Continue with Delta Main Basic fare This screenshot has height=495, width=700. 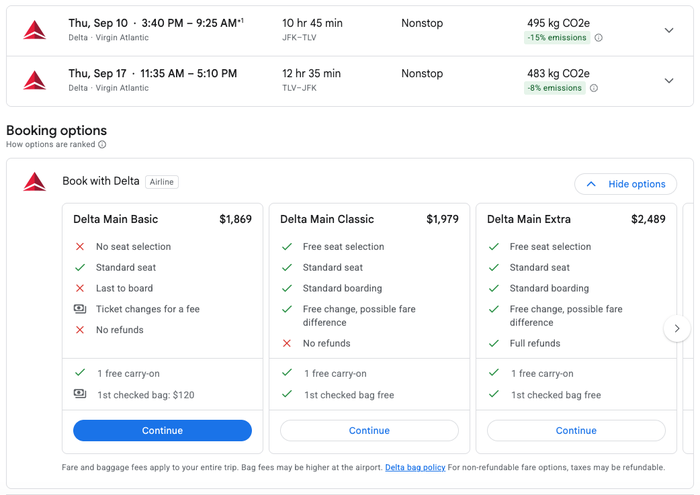(162, 430)
